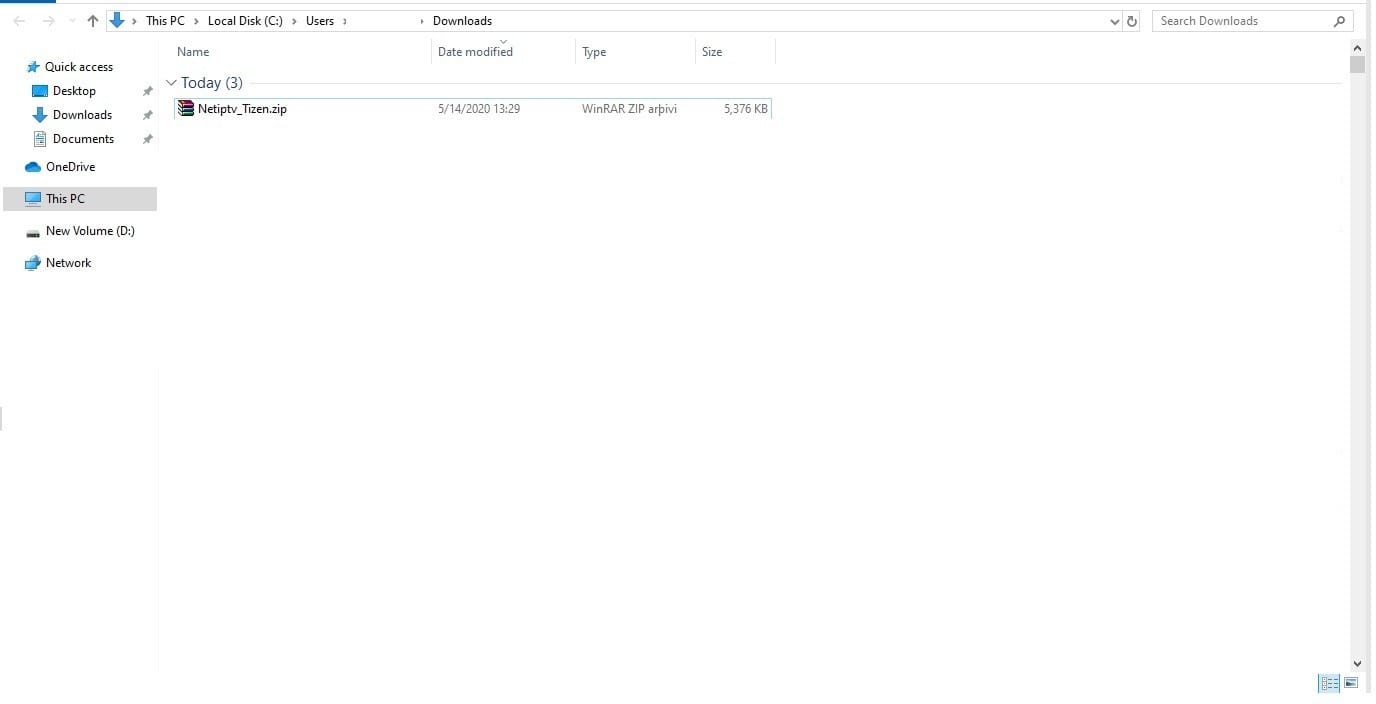Sort by Date modified column header
The height and width of the screenshot is (704, 1376).
click(475, 52)
